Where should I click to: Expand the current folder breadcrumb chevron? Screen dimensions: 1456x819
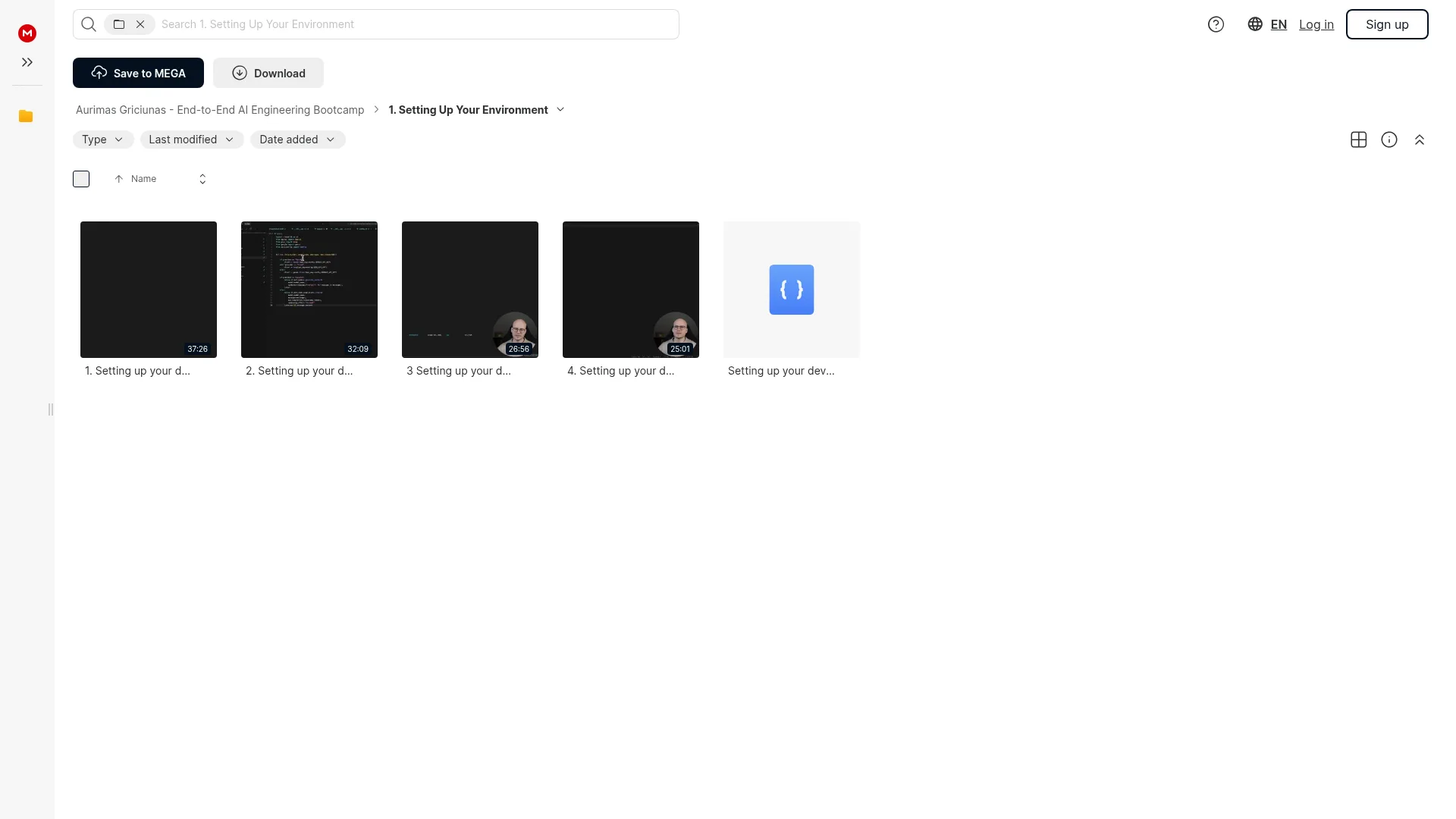560,110
